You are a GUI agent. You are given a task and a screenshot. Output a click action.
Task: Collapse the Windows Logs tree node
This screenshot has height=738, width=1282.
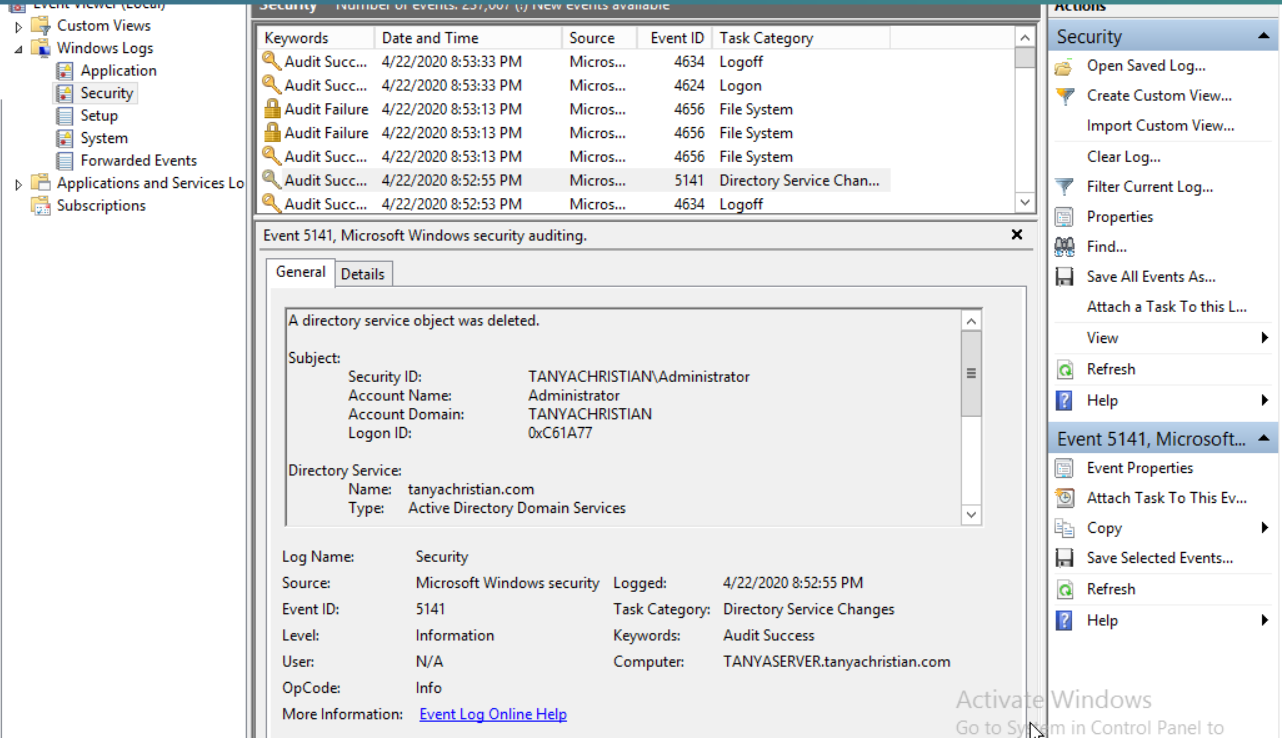tap(18, 48)
